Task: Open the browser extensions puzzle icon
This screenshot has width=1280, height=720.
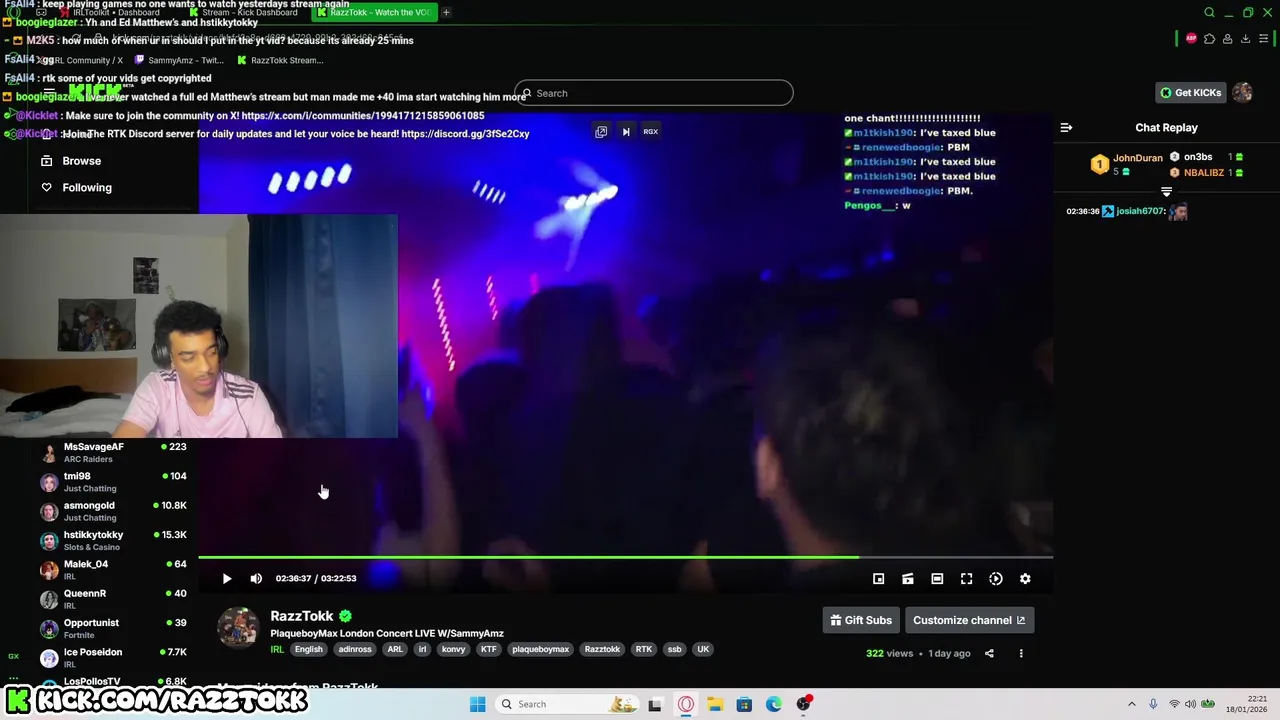Action: click(1209, 38)
